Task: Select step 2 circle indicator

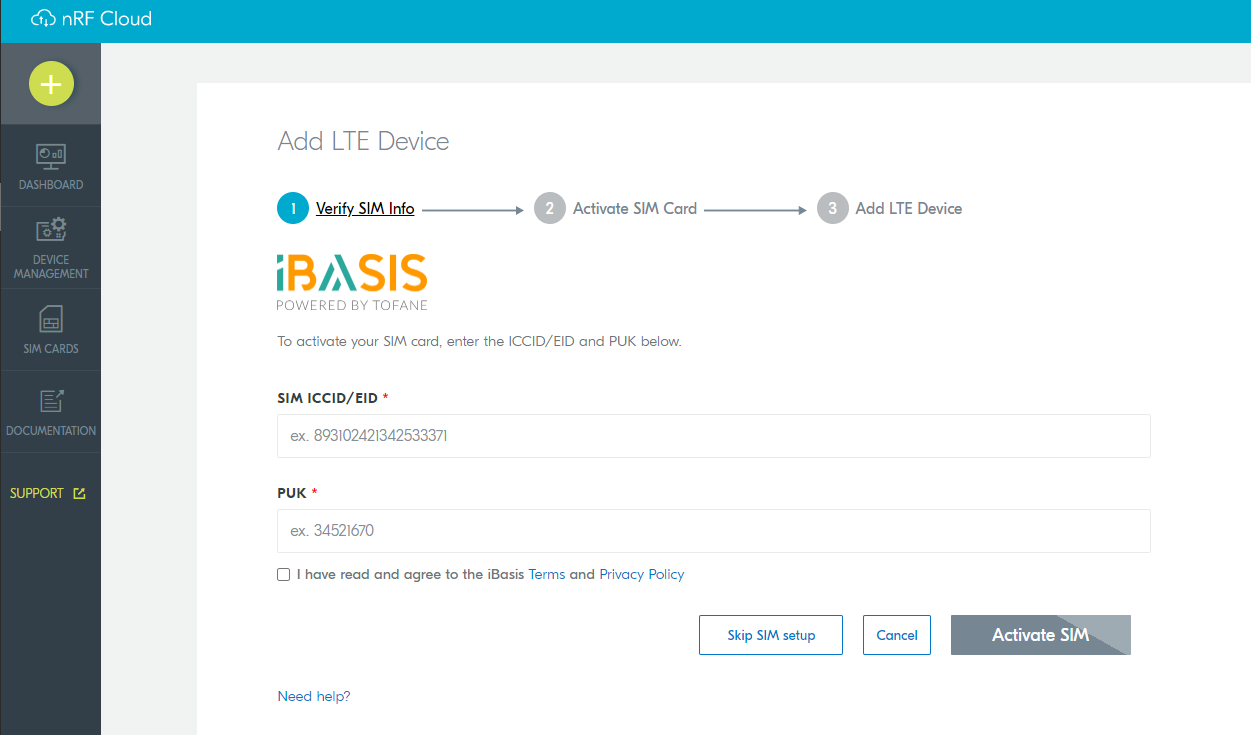Action: coord(549,209)
